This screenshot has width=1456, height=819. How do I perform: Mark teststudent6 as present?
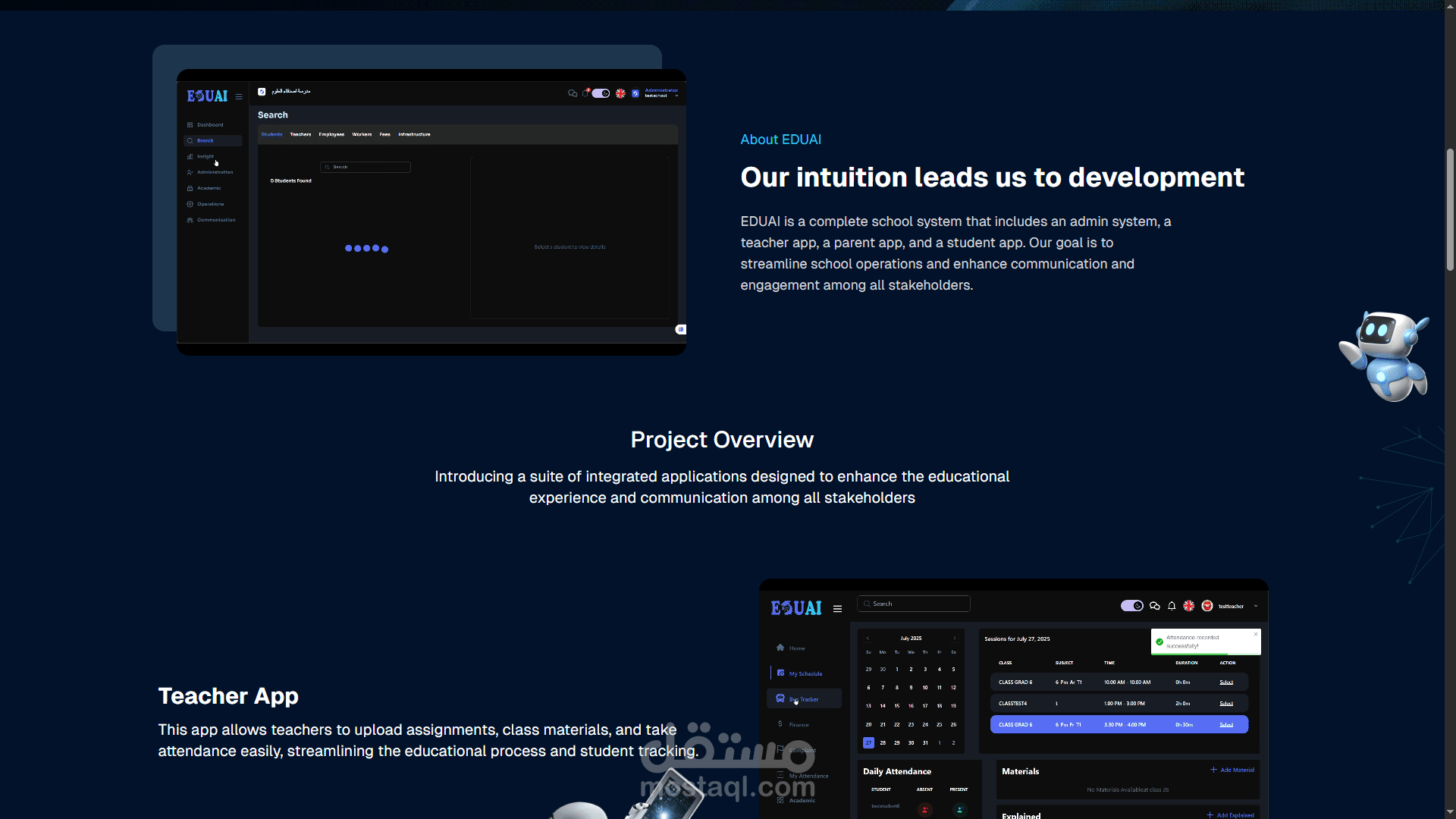pos(960,810)
